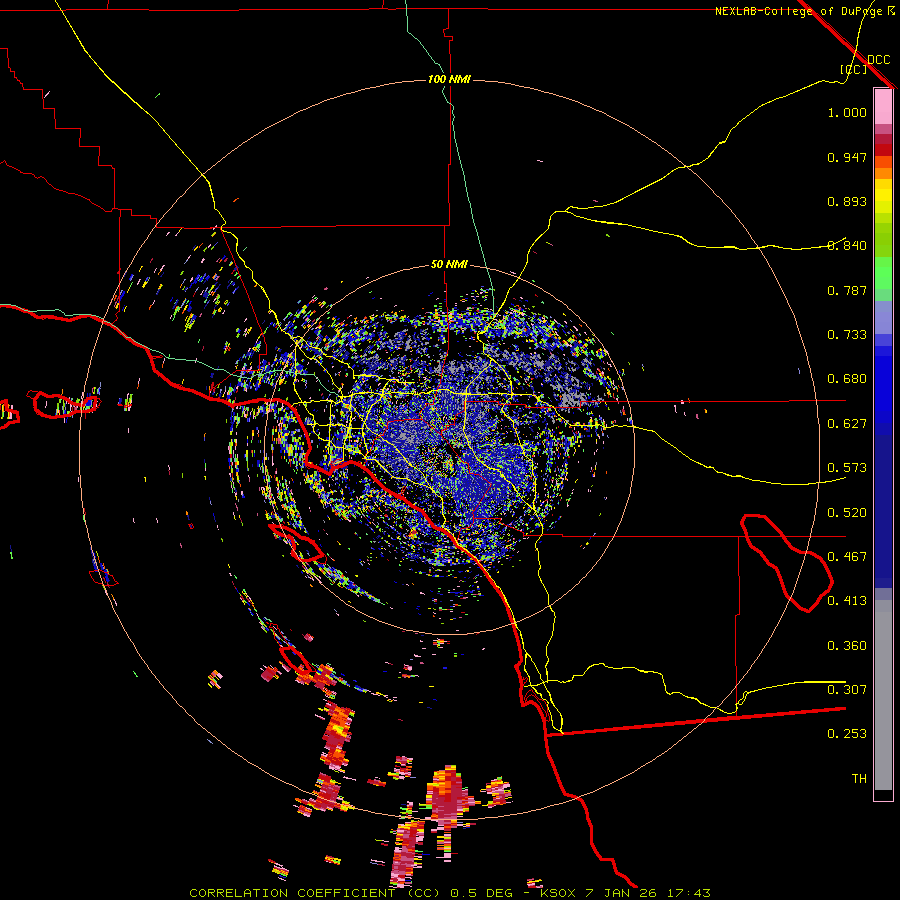Select the 0.520 scale value
Viewport: 900px width, 900px height.
coord(847,513)
